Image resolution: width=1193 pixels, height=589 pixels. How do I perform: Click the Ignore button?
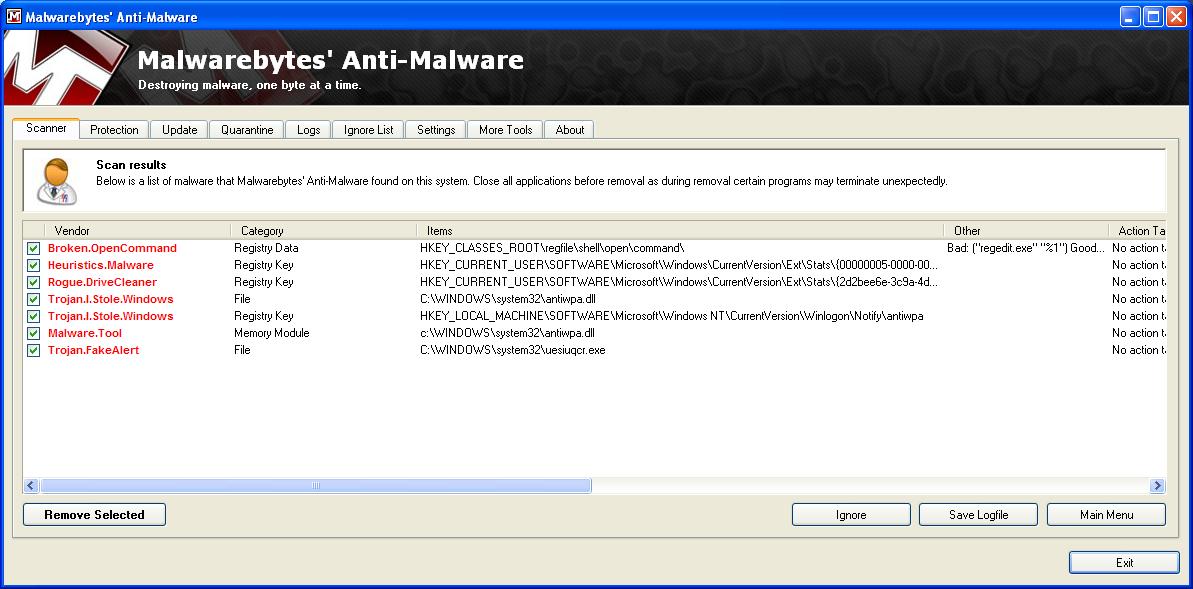[x=851, y=515]
